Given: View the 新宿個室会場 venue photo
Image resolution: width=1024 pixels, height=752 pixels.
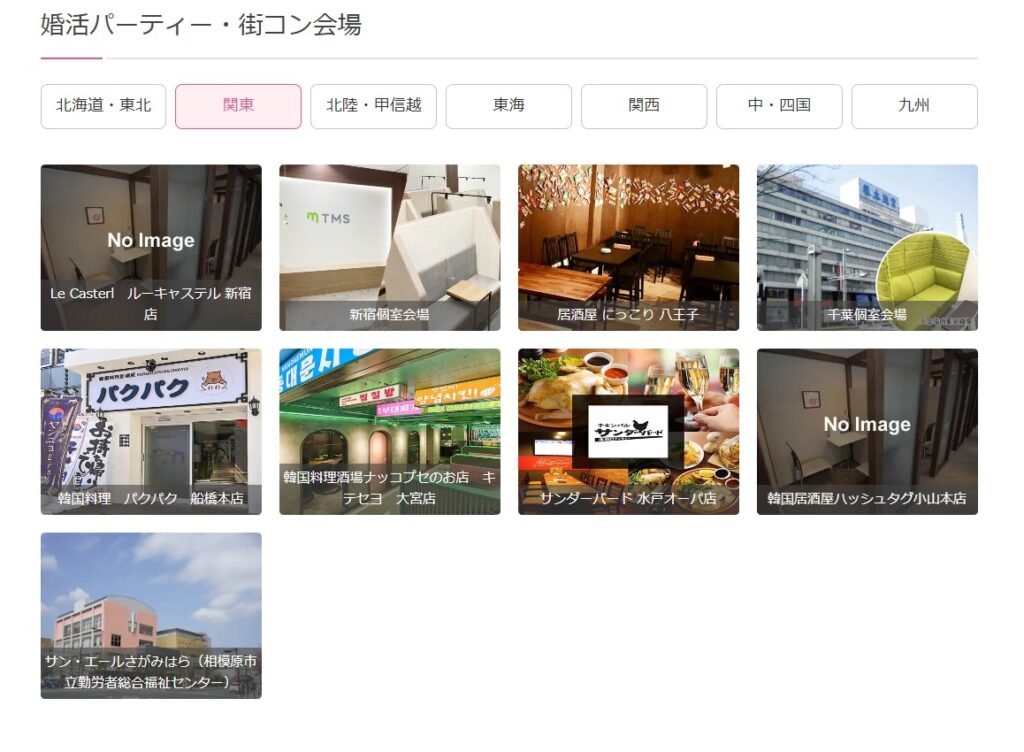Looking at the screenshot, I should tap(389, 246).
